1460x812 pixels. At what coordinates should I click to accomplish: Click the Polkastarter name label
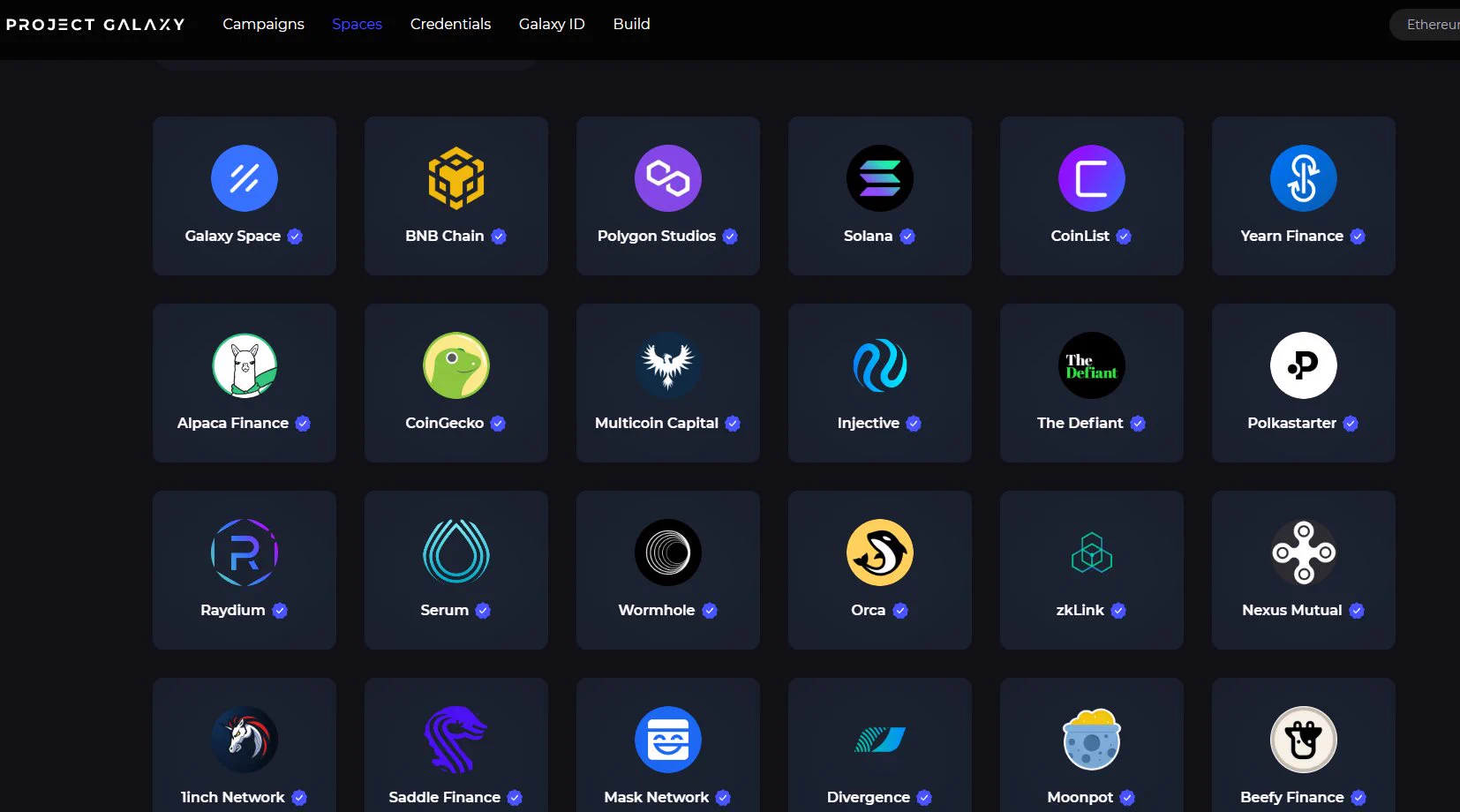click(x=1291, y=423)
